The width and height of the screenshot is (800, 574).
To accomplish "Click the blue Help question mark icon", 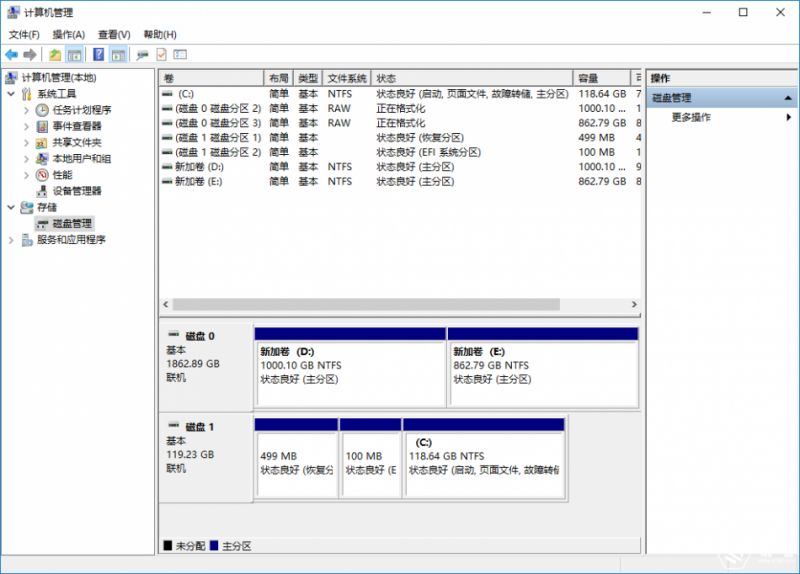I will 99,54.
